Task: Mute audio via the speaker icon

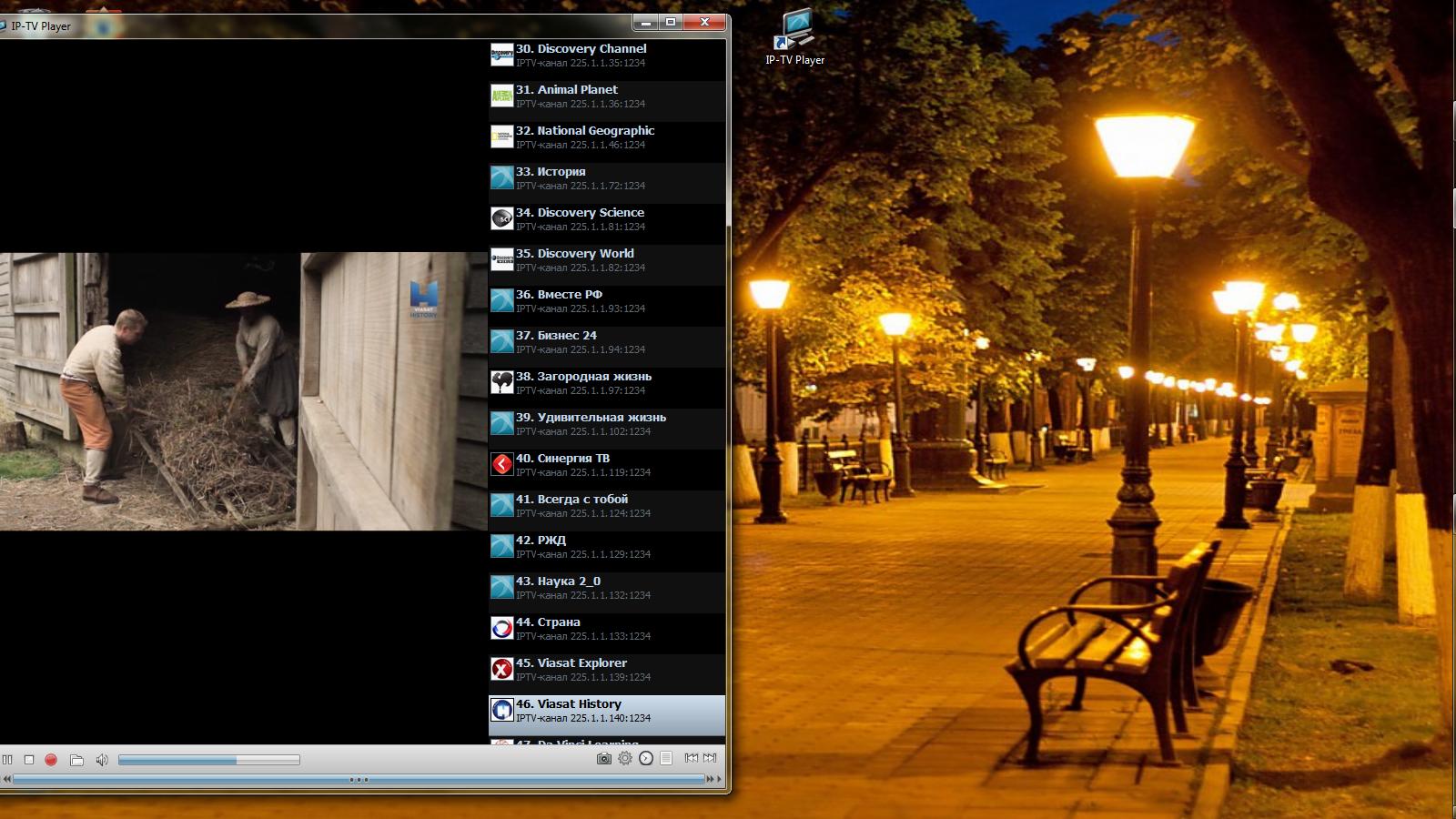Action: click(102, 760)
